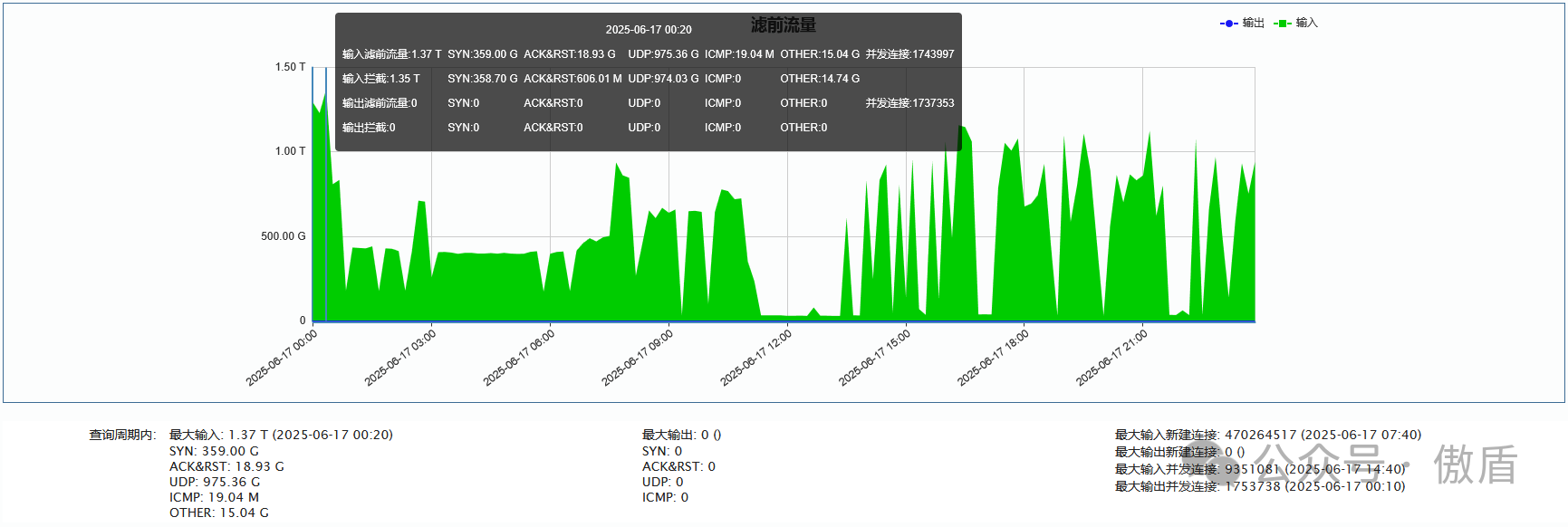The height and width of the screenshot is (527, 1568).
Task: Click the 1.50 T y-axis label
Action: (290, 67)
